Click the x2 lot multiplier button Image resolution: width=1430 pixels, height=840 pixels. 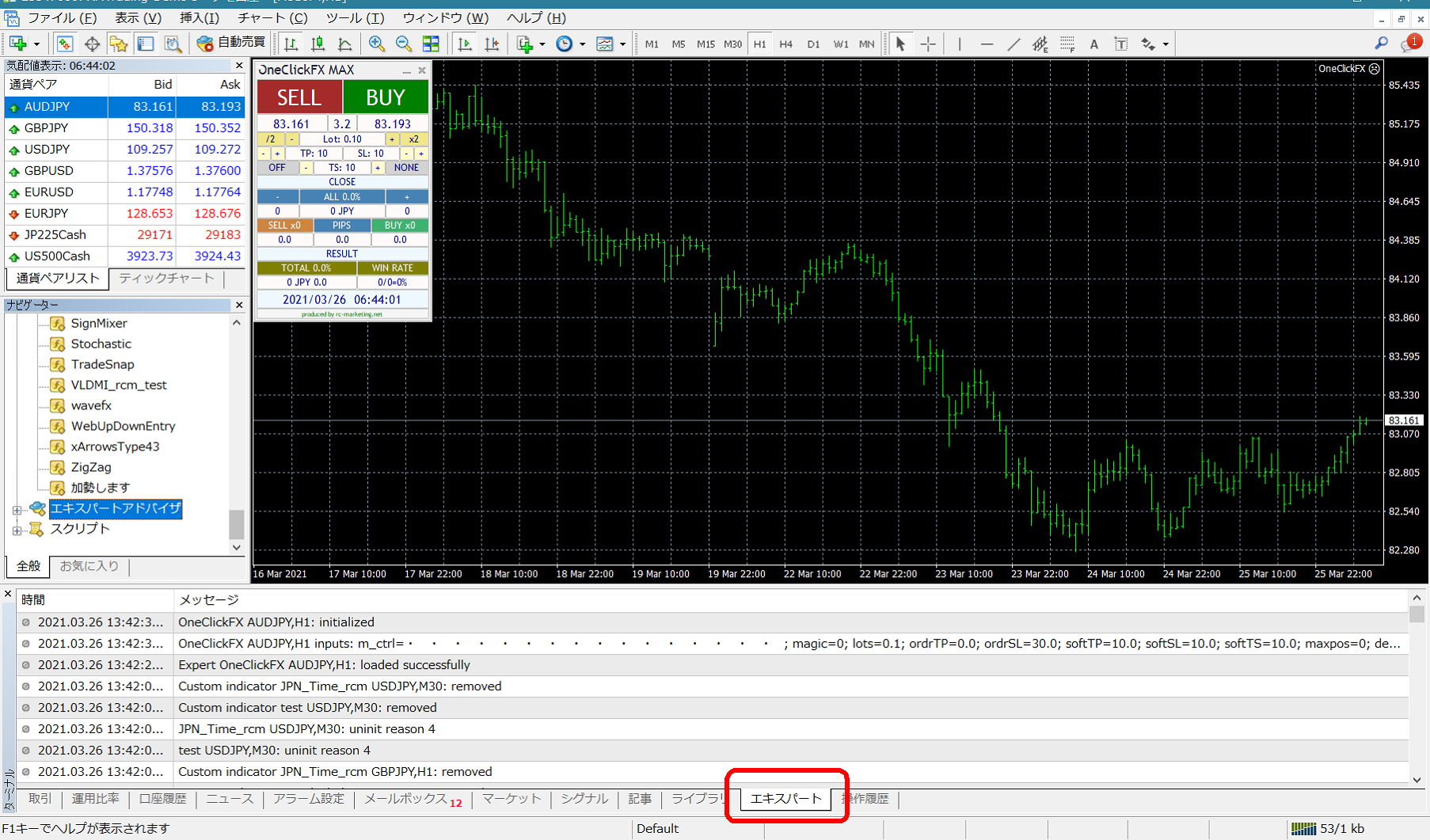point(413,139)
